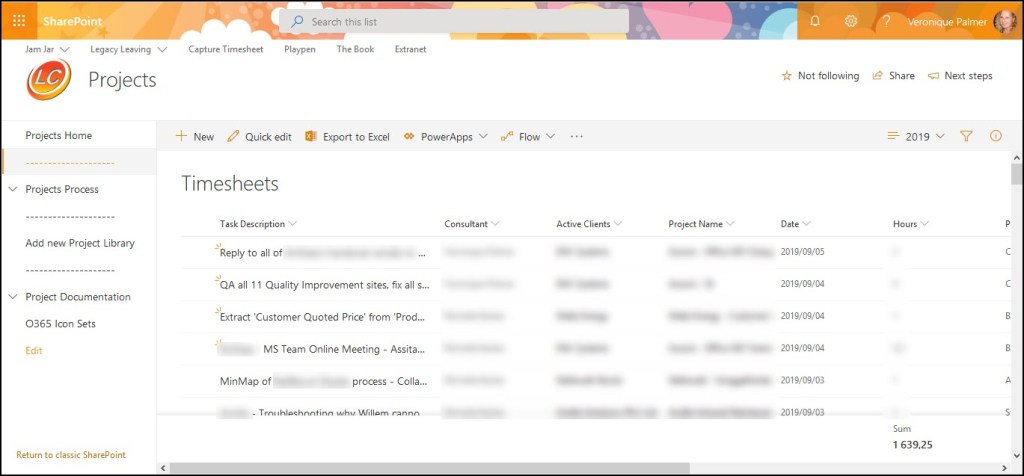Open the information details pane icon

click(x=996, y=137)
